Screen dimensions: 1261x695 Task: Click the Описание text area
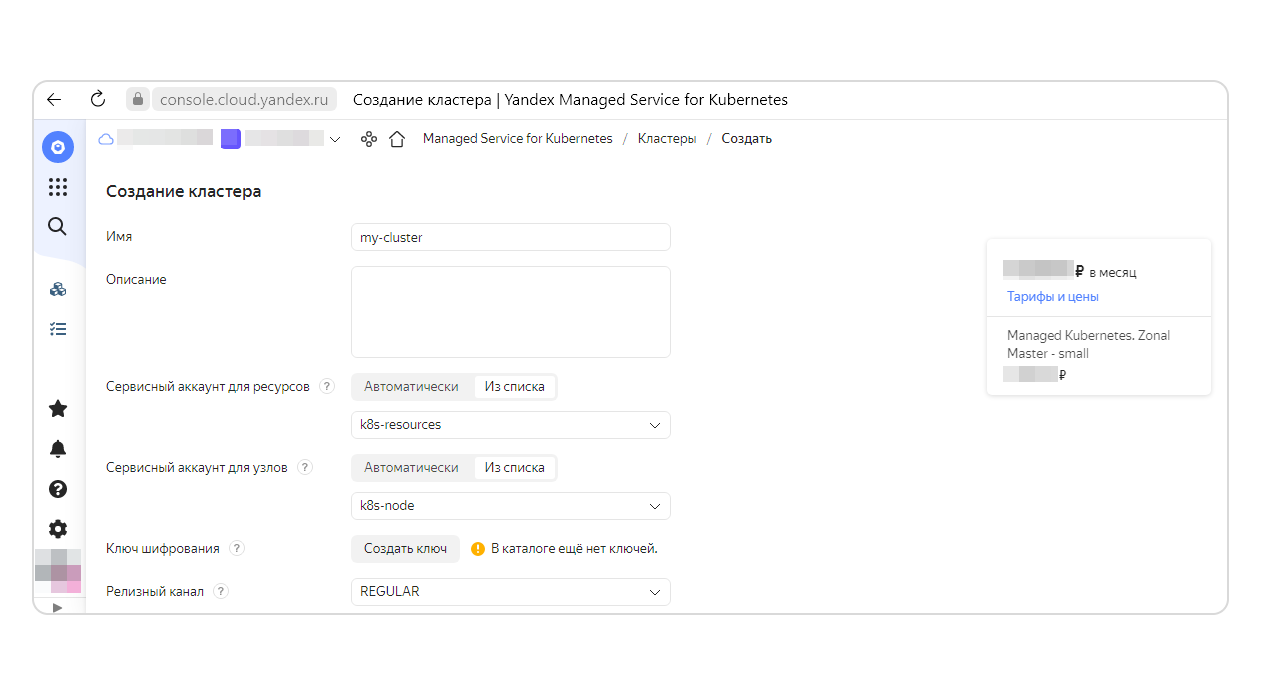[511, 312]
